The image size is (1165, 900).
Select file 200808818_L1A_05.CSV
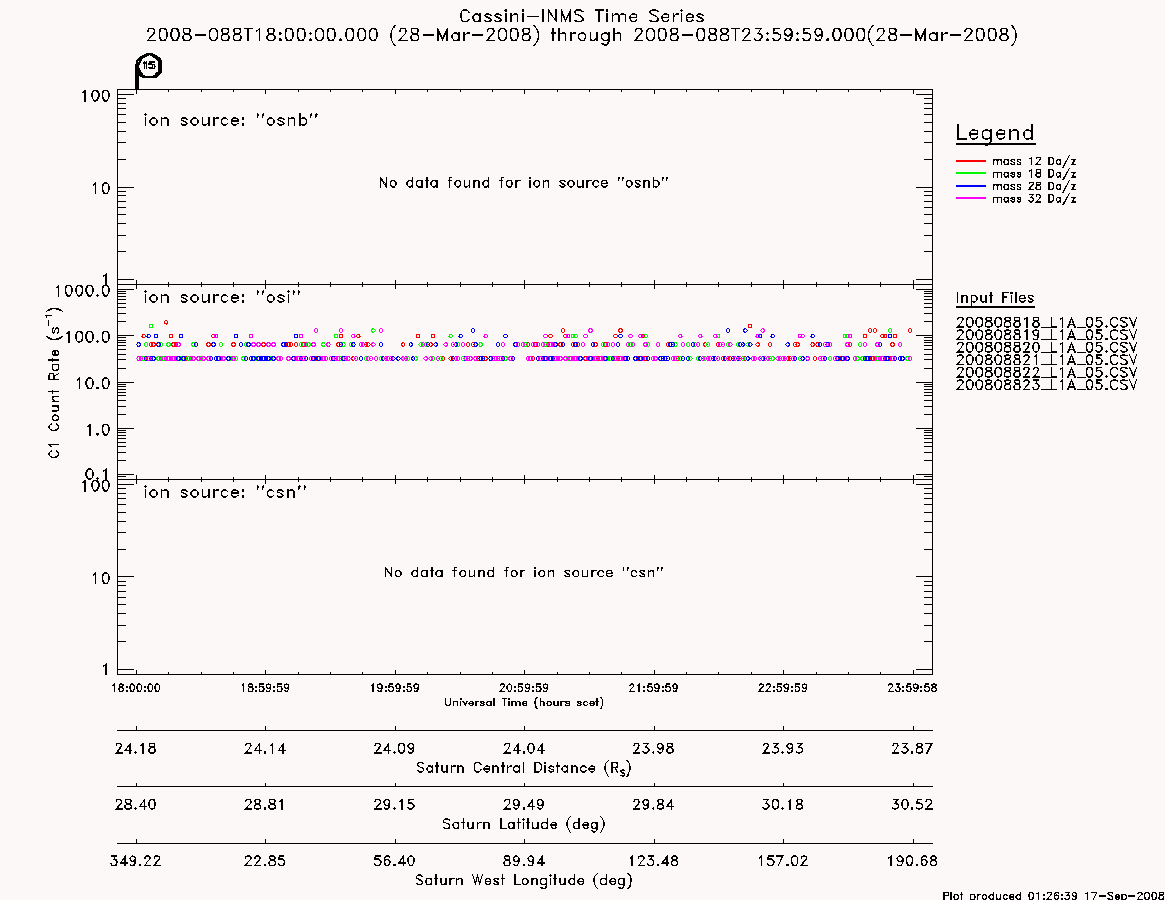pyautogui.click(x=1046, y=323)
